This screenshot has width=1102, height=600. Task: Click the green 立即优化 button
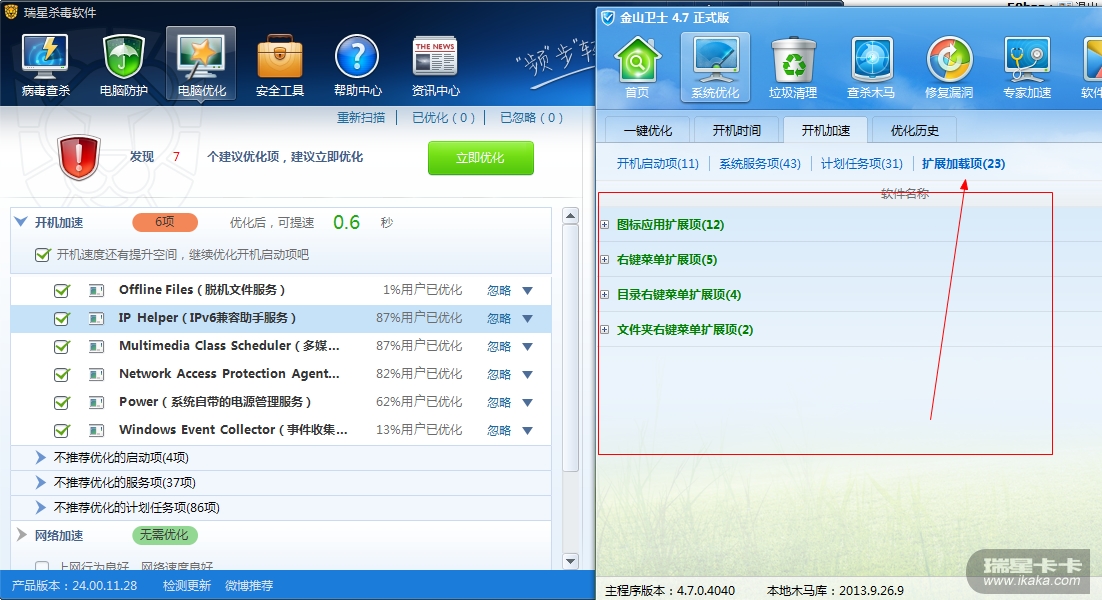(481, 158)
